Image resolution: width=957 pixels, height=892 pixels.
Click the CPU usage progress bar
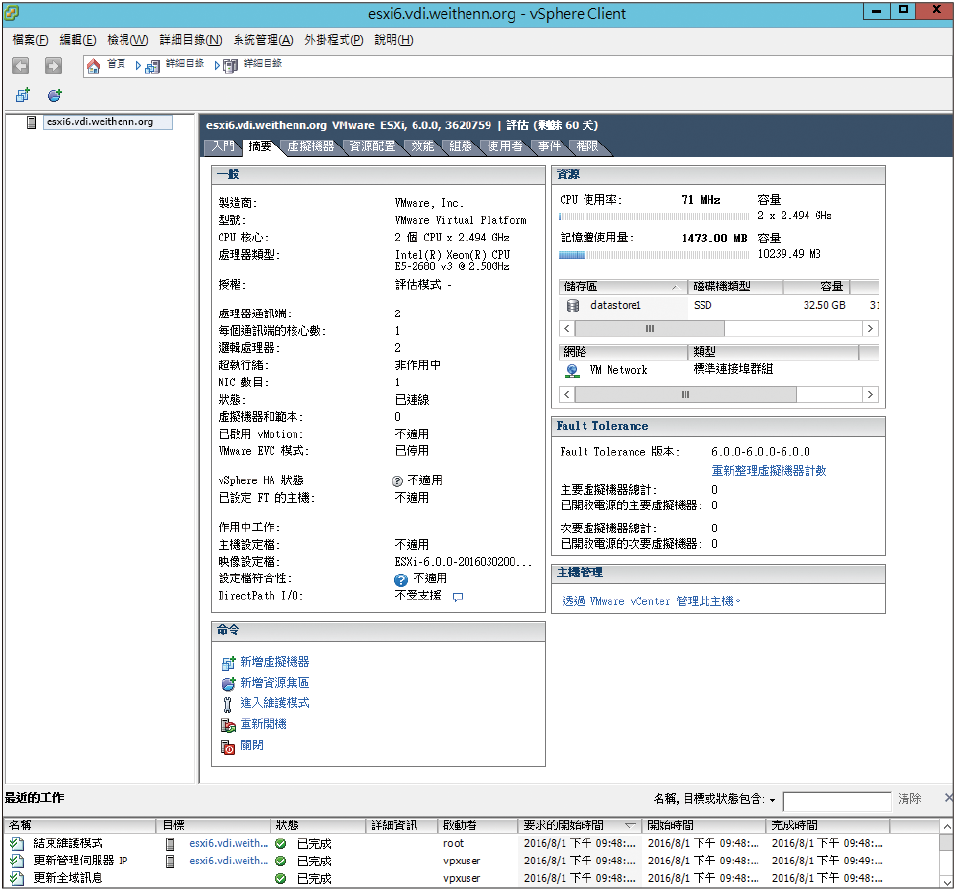click(654, 217)
